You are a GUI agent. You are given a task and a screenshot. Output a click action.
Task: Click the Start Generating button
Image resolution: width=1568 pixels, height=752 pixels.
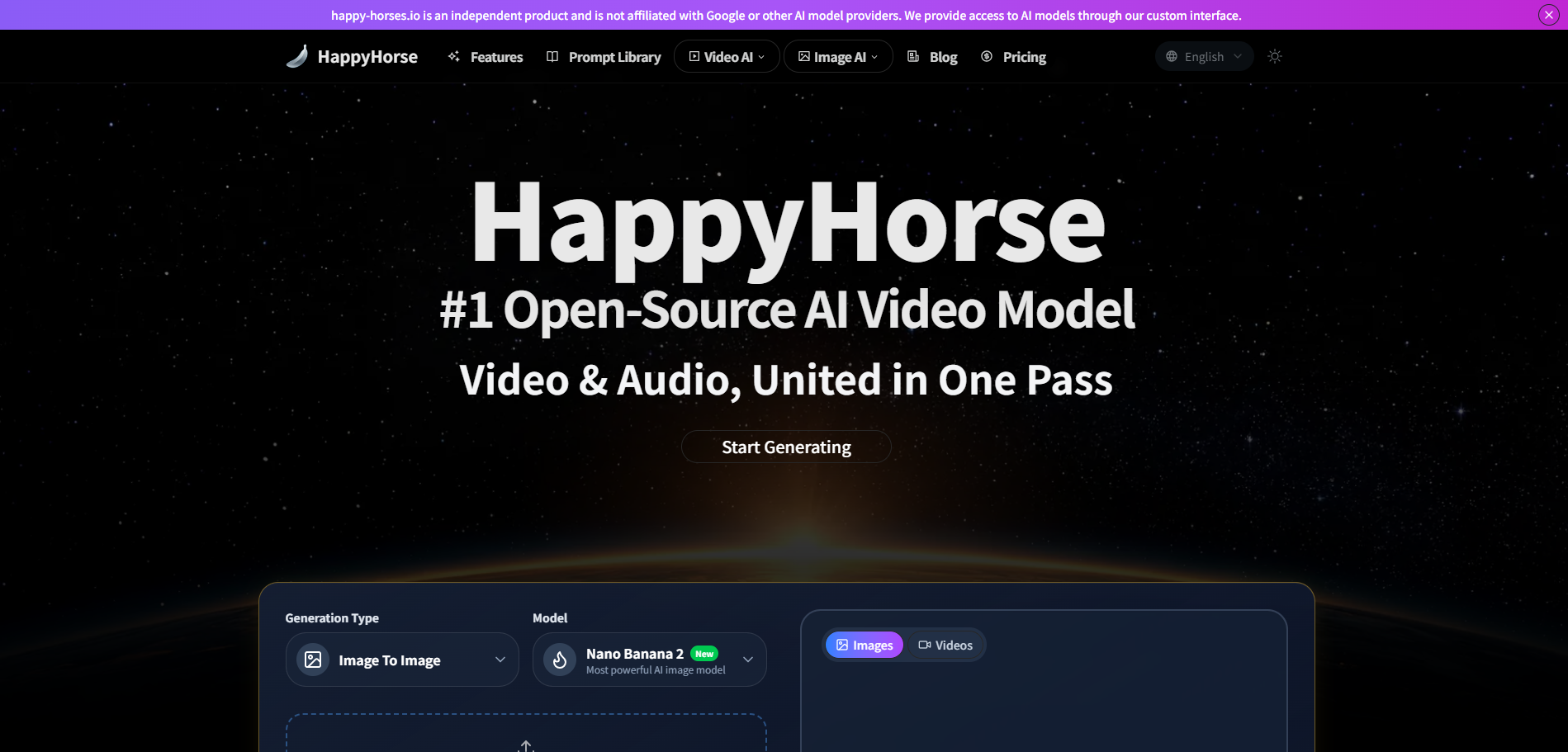(x=785, y=447)
